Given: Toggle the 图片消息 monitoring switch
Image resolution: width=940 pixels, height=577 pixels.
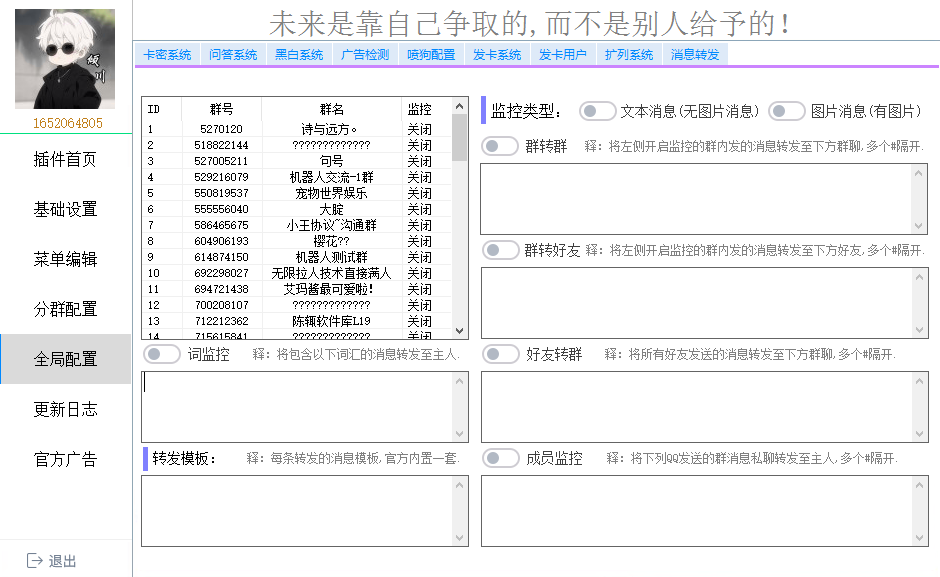Looking at the screenshot, I should pos(787,111).
